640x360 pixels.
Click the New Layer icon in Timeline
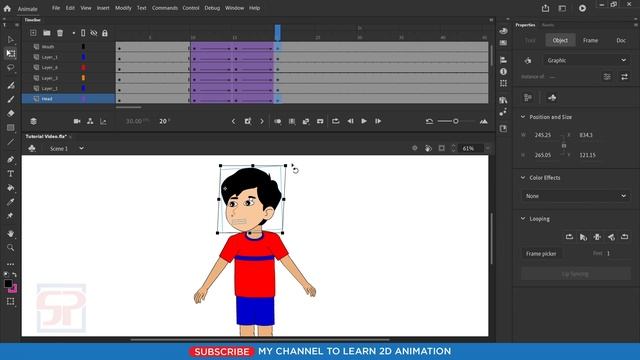point(33,33)
